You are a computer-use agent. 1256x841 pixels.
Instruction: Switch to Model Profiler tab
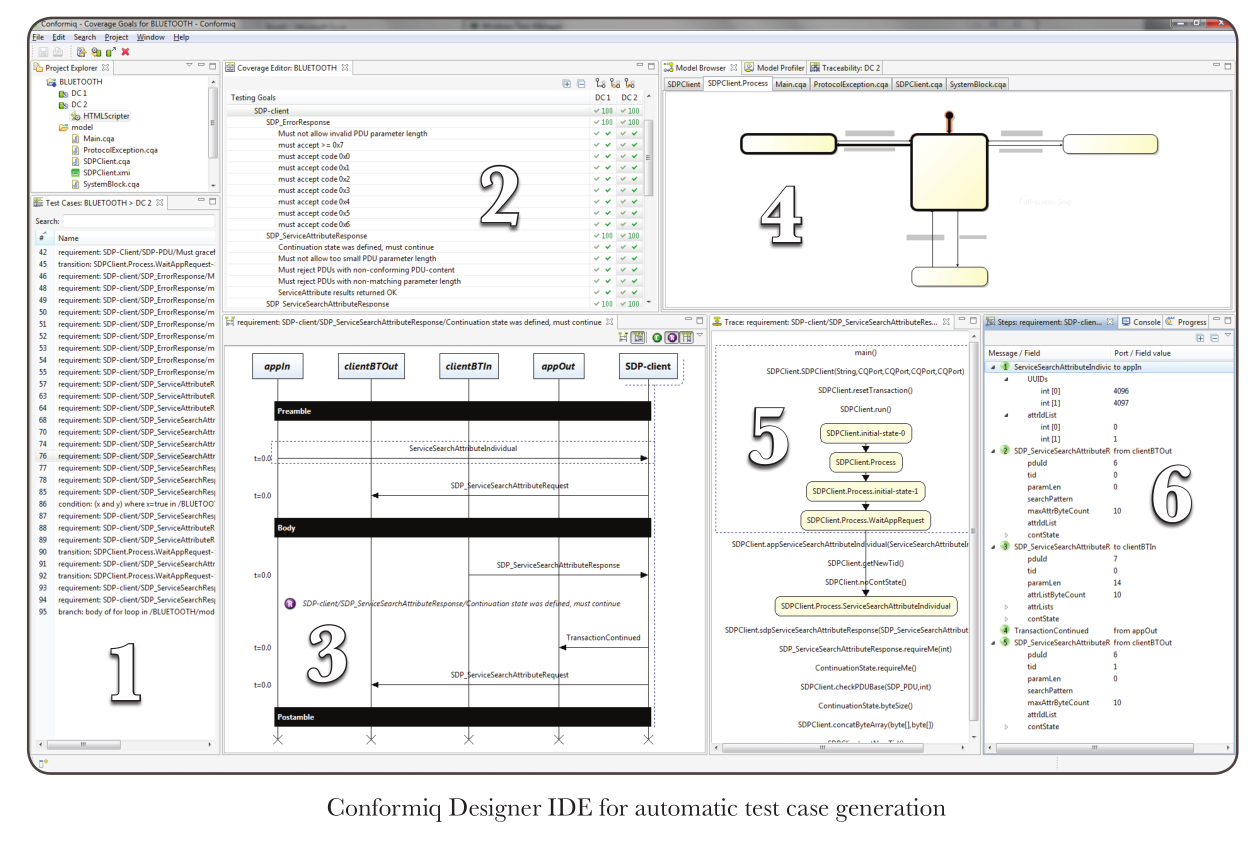point(774,67)
